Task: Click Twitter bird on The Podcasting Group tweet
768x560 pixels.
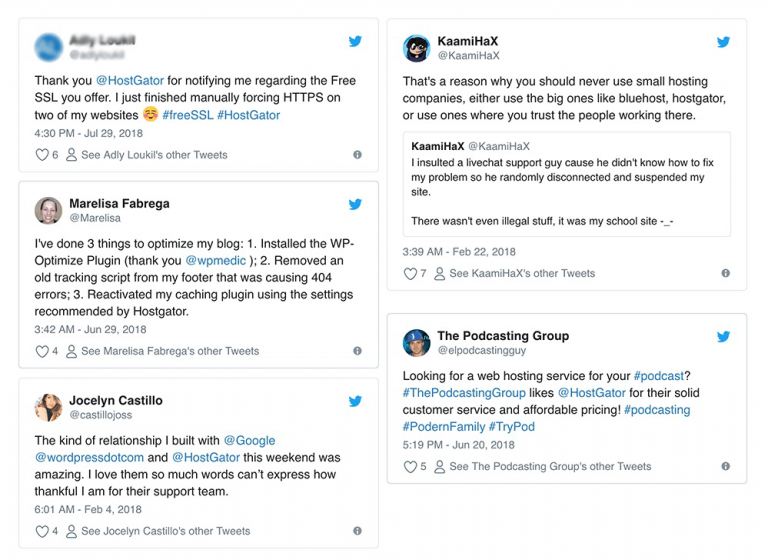Action: tap(723, 337)
